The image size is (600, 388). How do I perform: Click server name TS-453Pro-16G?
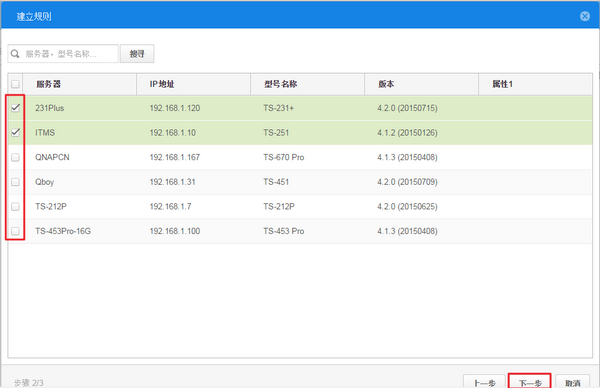pos(63,231)
